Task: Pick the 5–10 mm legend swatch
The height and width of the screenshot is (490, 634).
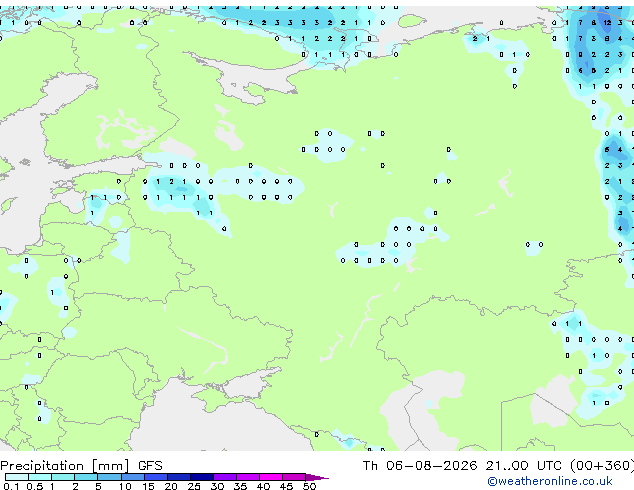Action: coord(109,477)
